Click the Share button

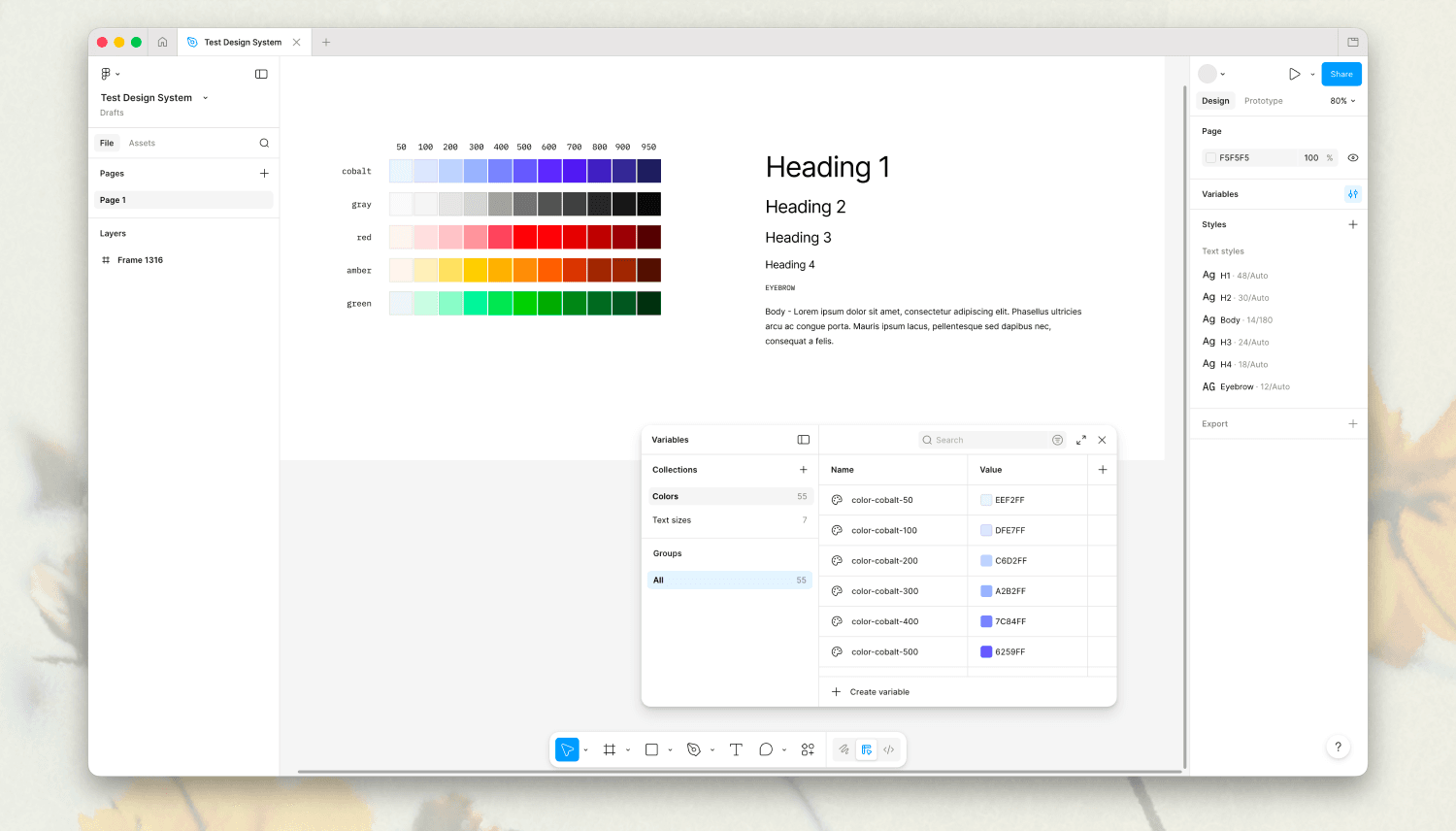1341,74
